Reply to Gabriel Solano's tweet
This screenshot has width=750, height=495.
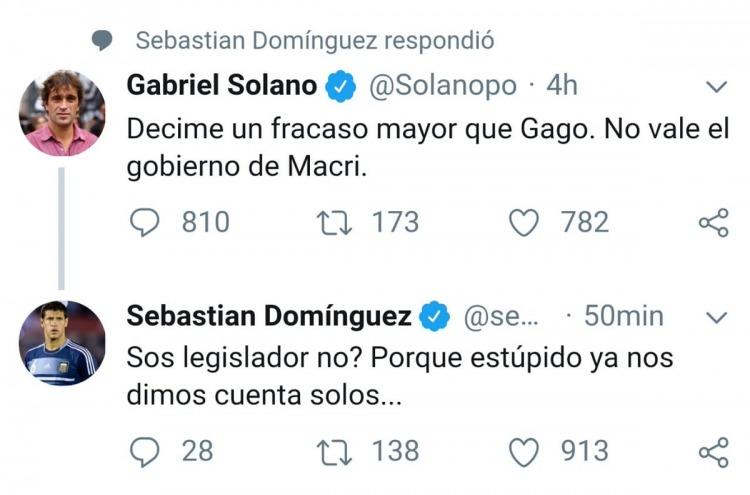click(144, 223)
